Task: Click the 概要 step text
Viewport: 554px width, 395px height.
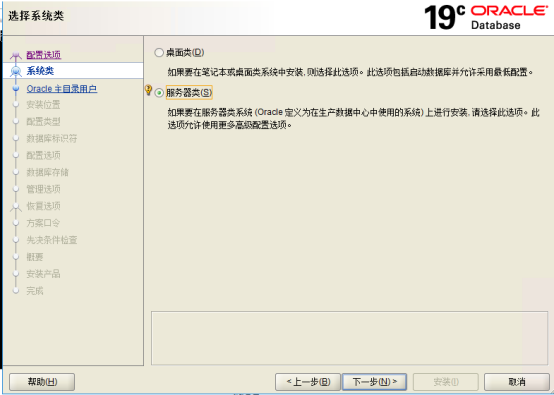Action: pos(35,257)
